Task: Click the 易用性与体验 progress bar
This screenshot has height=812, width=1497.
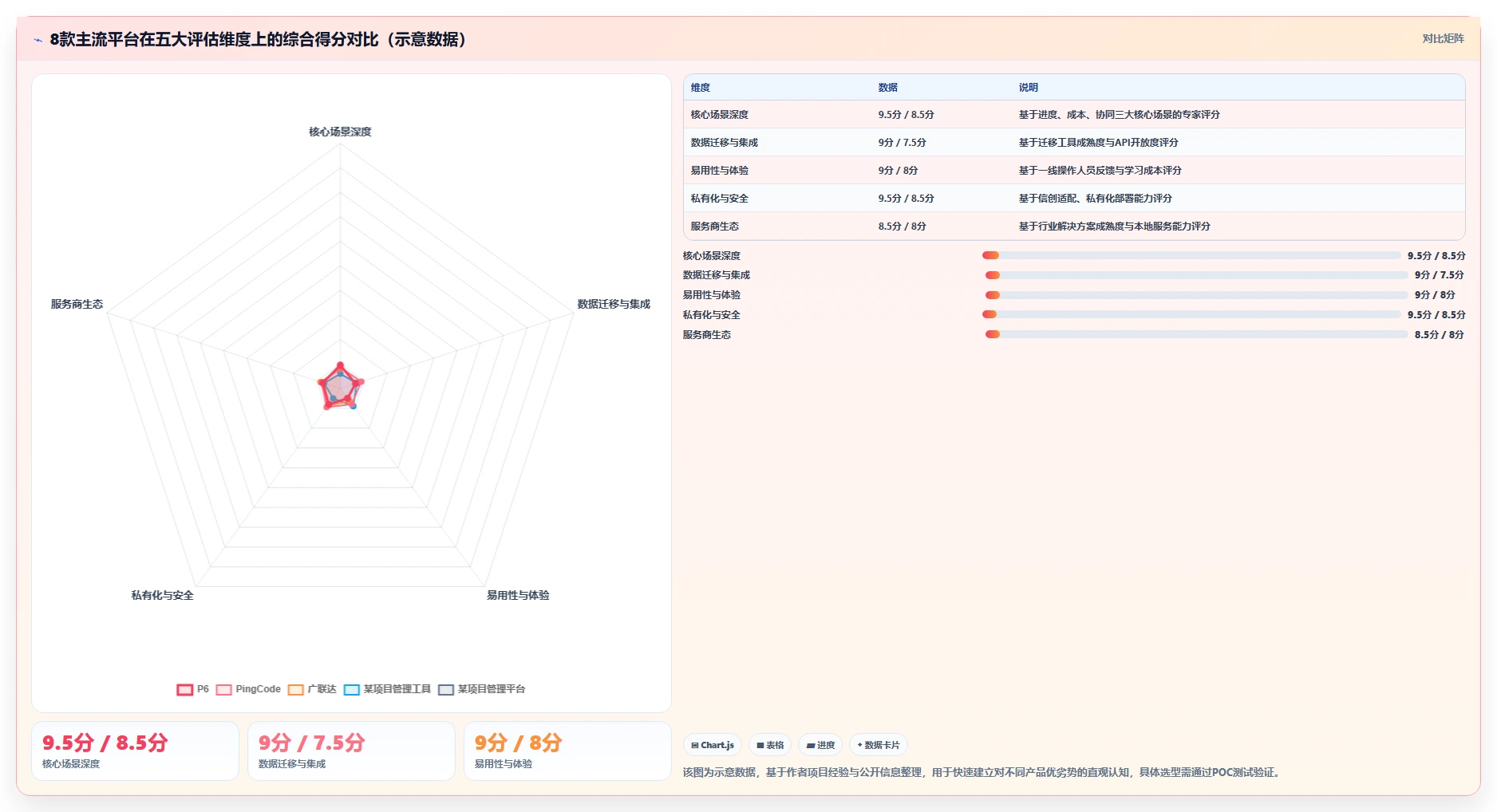Action: click(x=1197, y=295)
